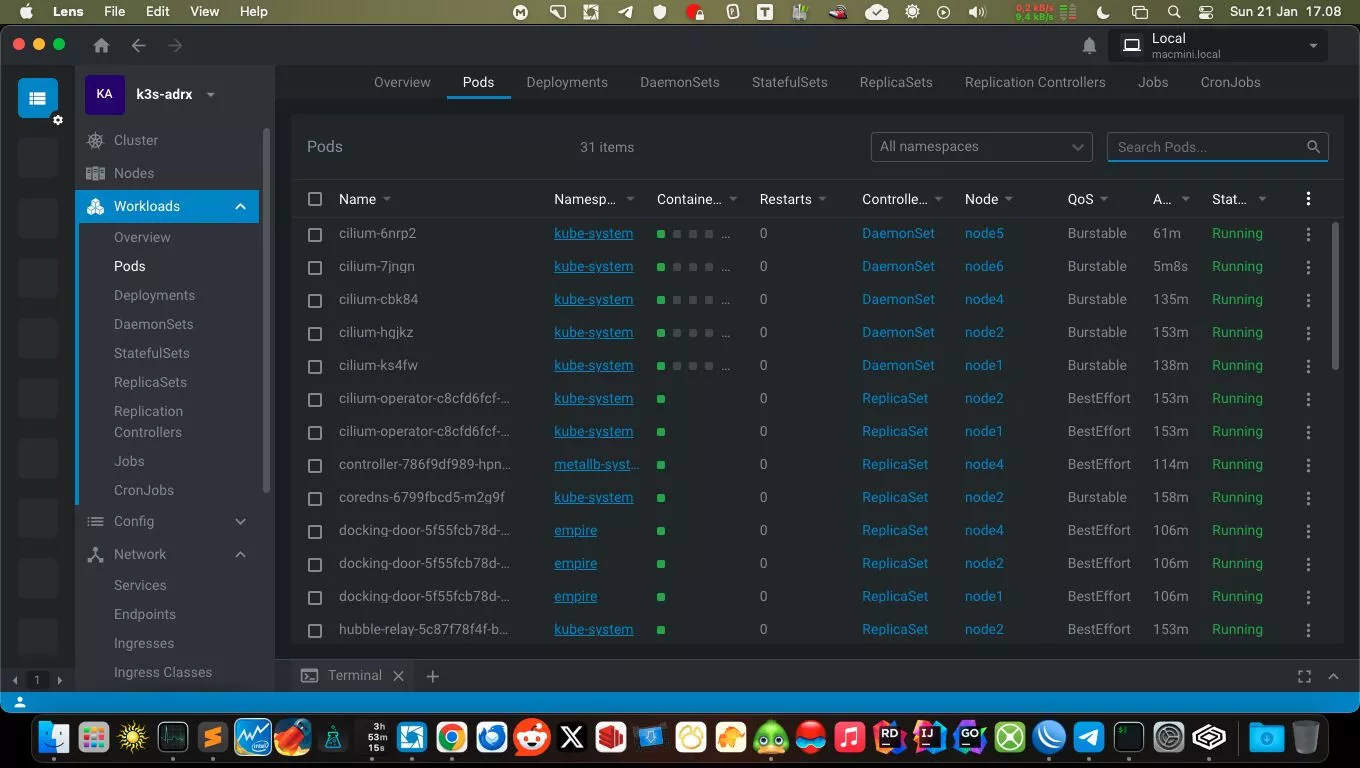The width and height of the screenshot is (1360, 768).
Task: Open the View menu in menu bar
Action: [205, 12]
